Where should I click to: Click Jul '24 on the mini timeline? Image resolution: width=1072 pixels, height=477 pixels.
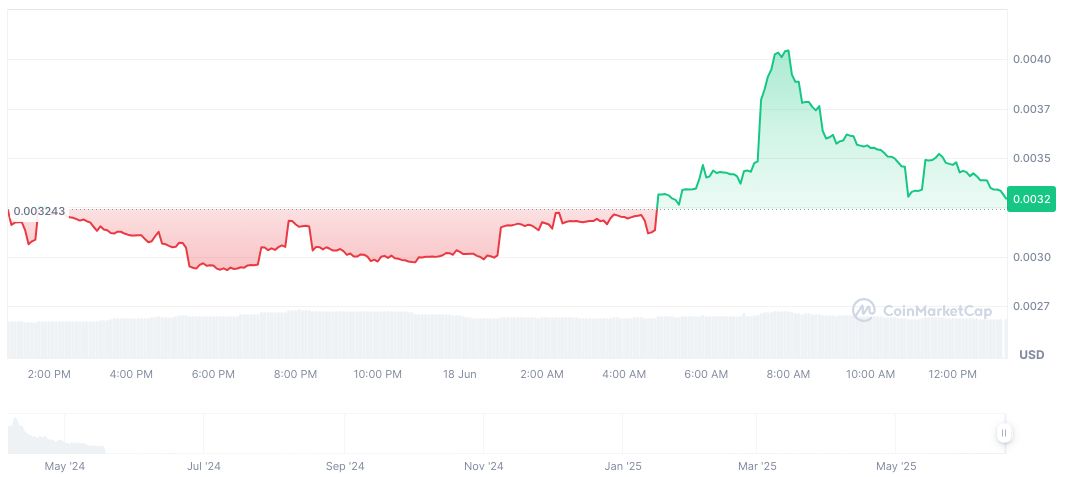click(x=203, y=466)
